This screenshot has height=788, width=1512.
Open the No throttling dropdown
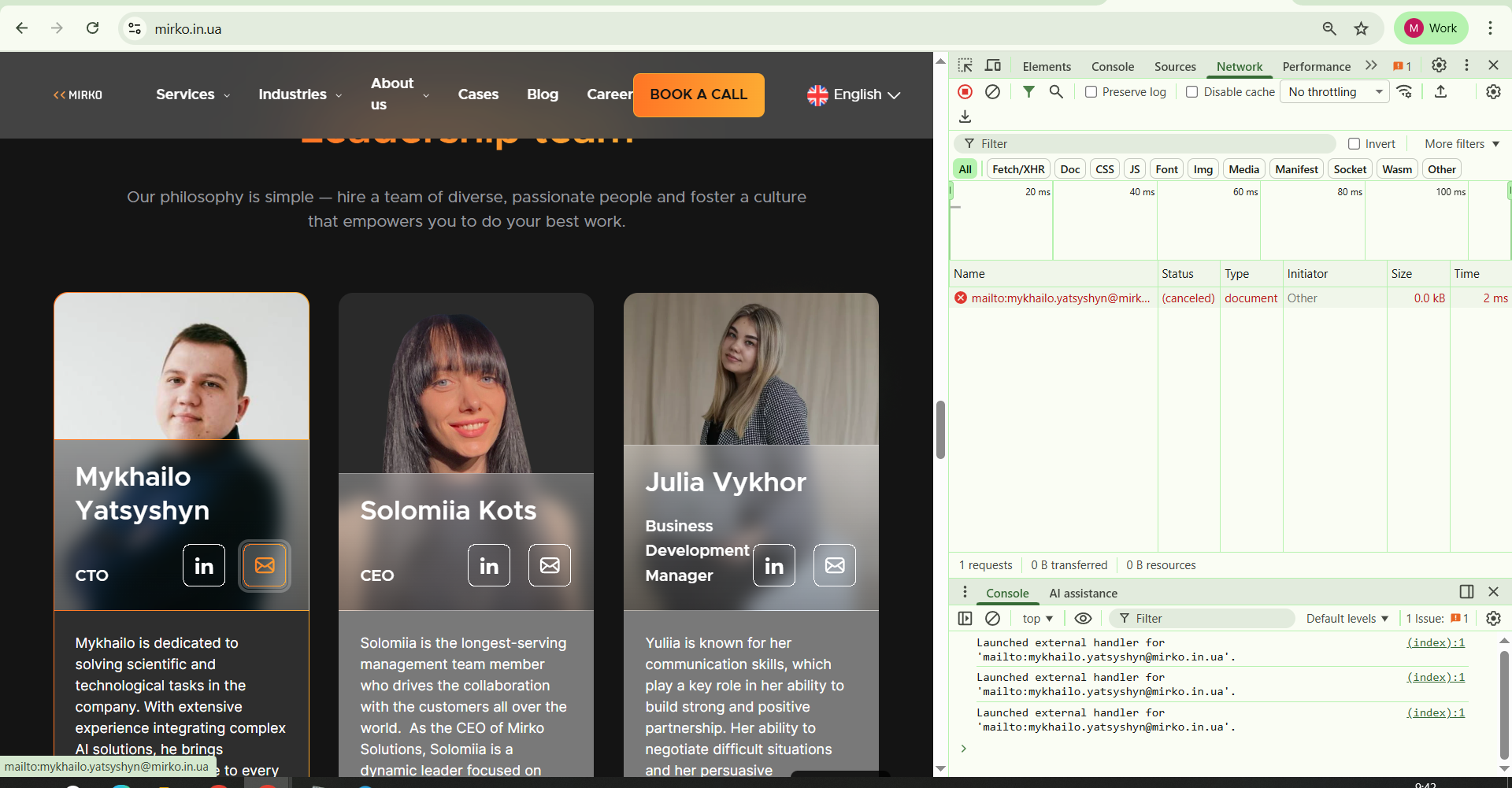coord(1335,92)
